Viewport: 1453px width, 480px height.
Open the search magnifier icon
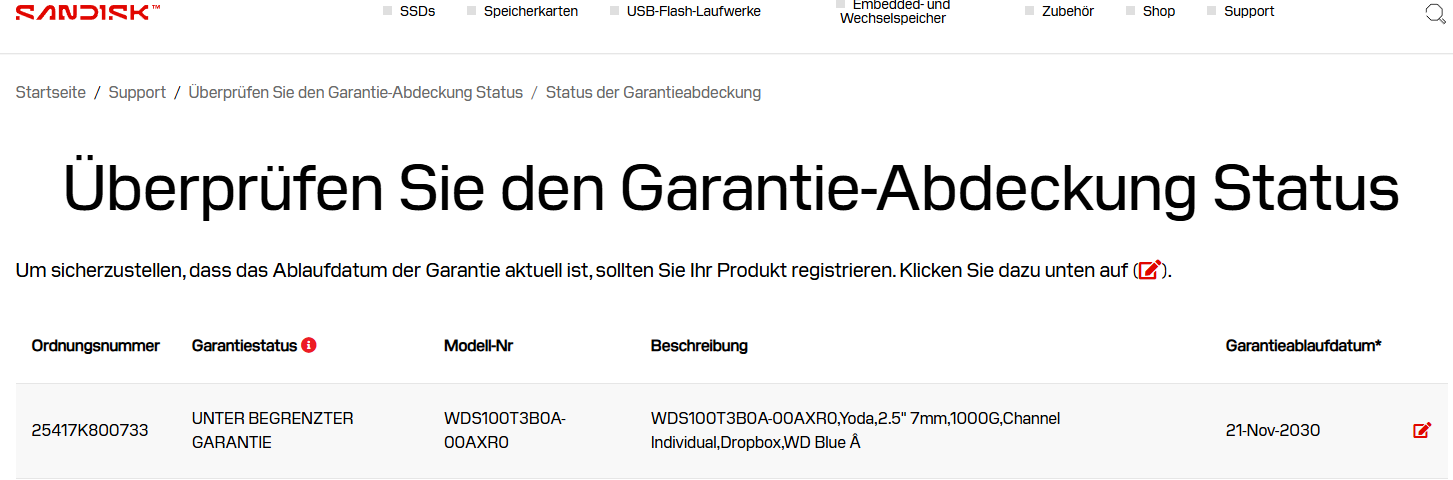coord(1435,13)
